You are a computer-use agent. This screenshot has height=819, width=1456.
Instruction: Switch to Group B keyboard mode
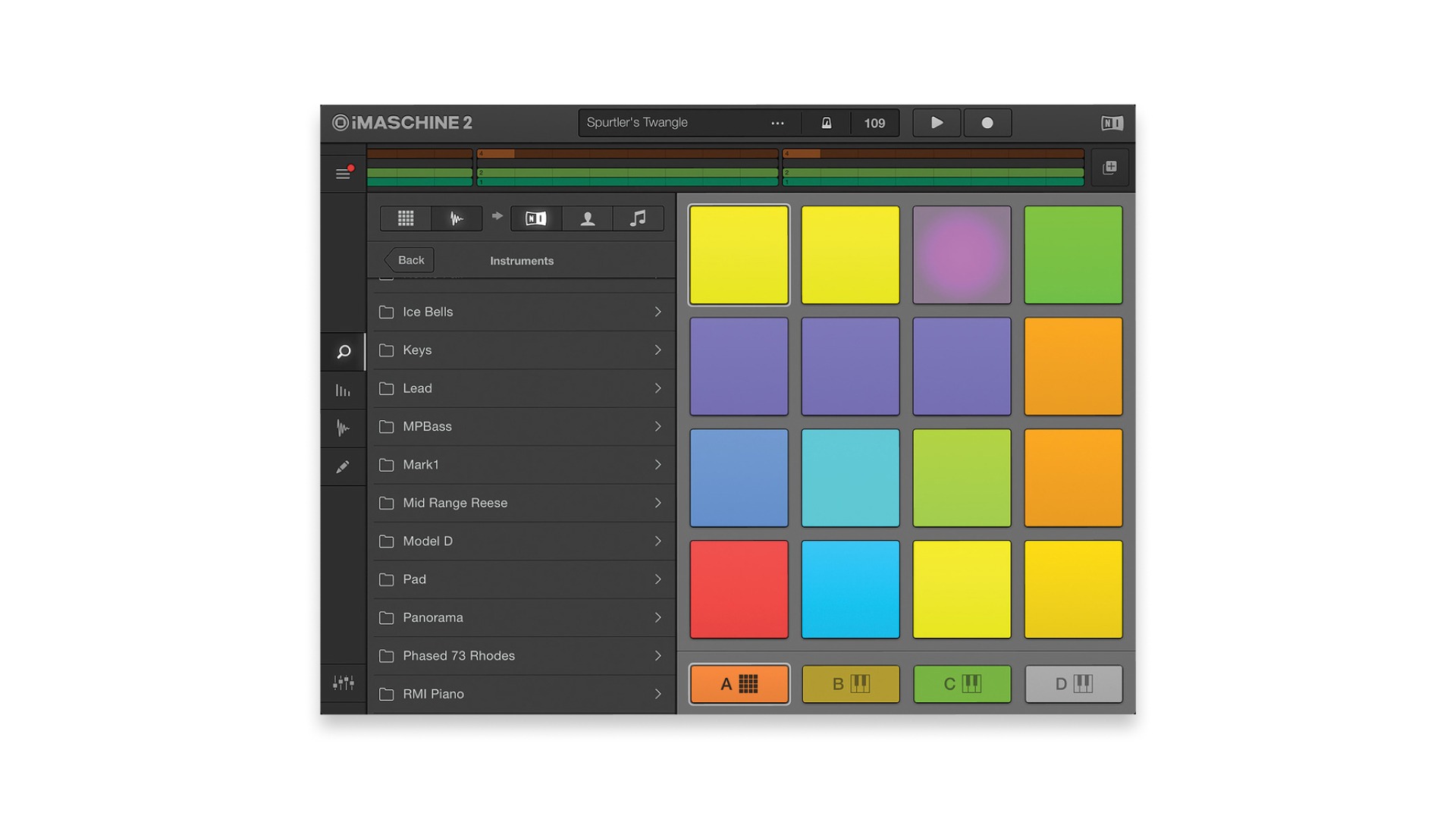[x=850, y=683]
